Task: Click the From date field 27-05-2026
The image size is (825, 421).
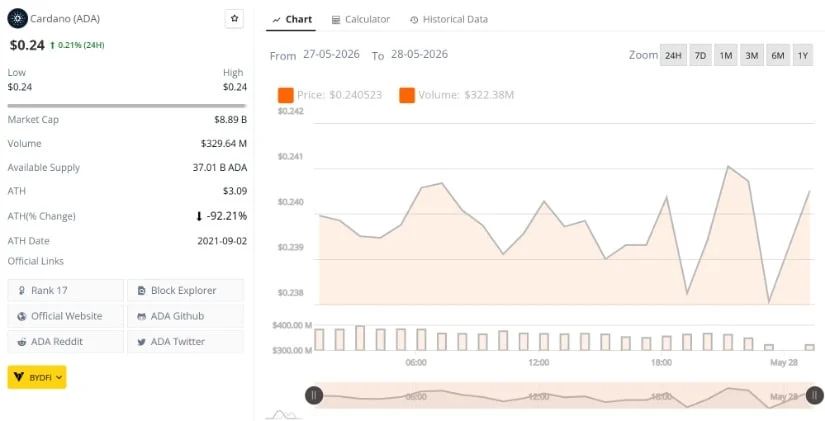Action: [x=331, y=54]
